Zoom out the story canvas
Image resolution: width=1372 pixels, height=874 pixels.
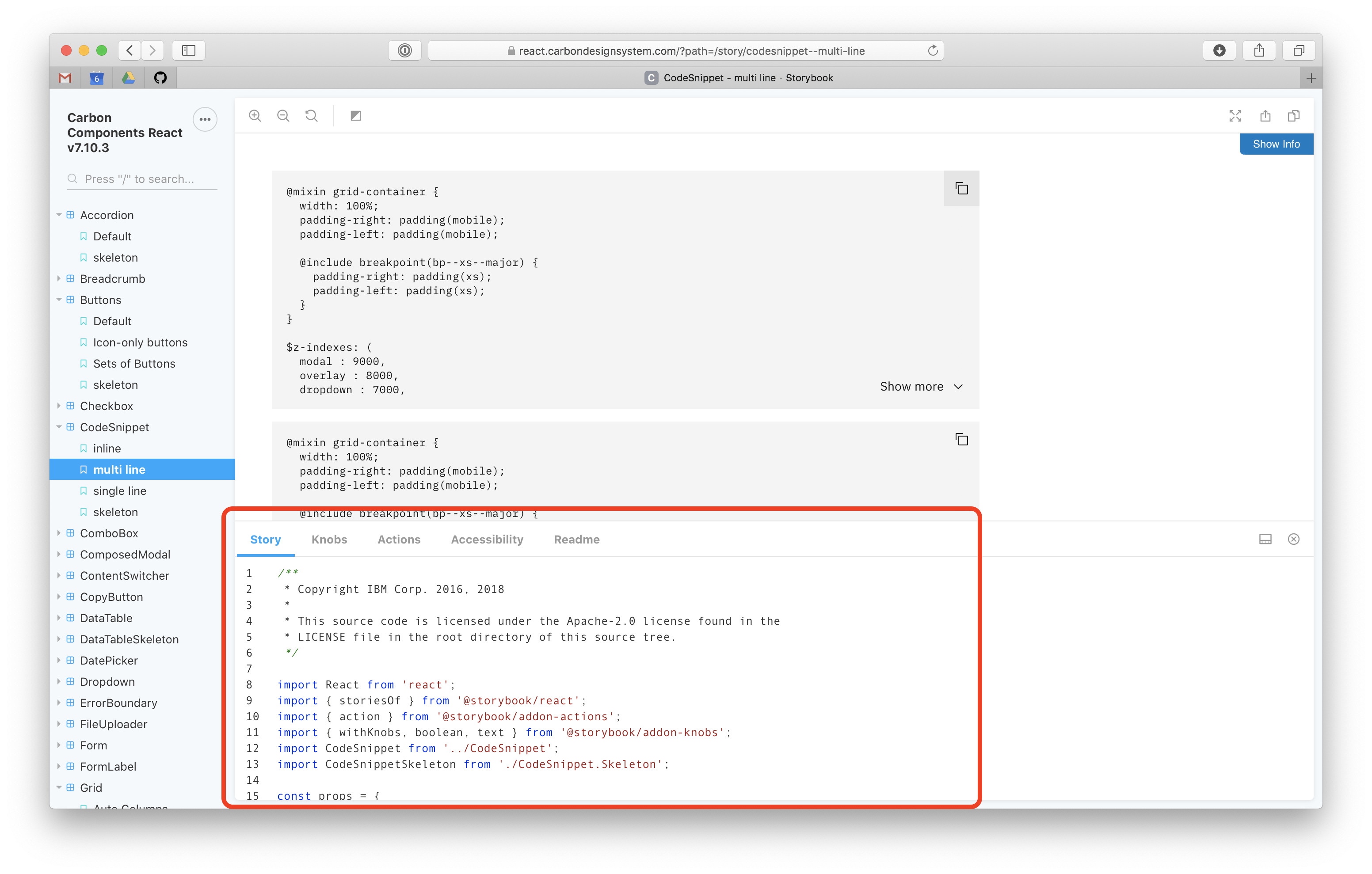pos(283,116)
